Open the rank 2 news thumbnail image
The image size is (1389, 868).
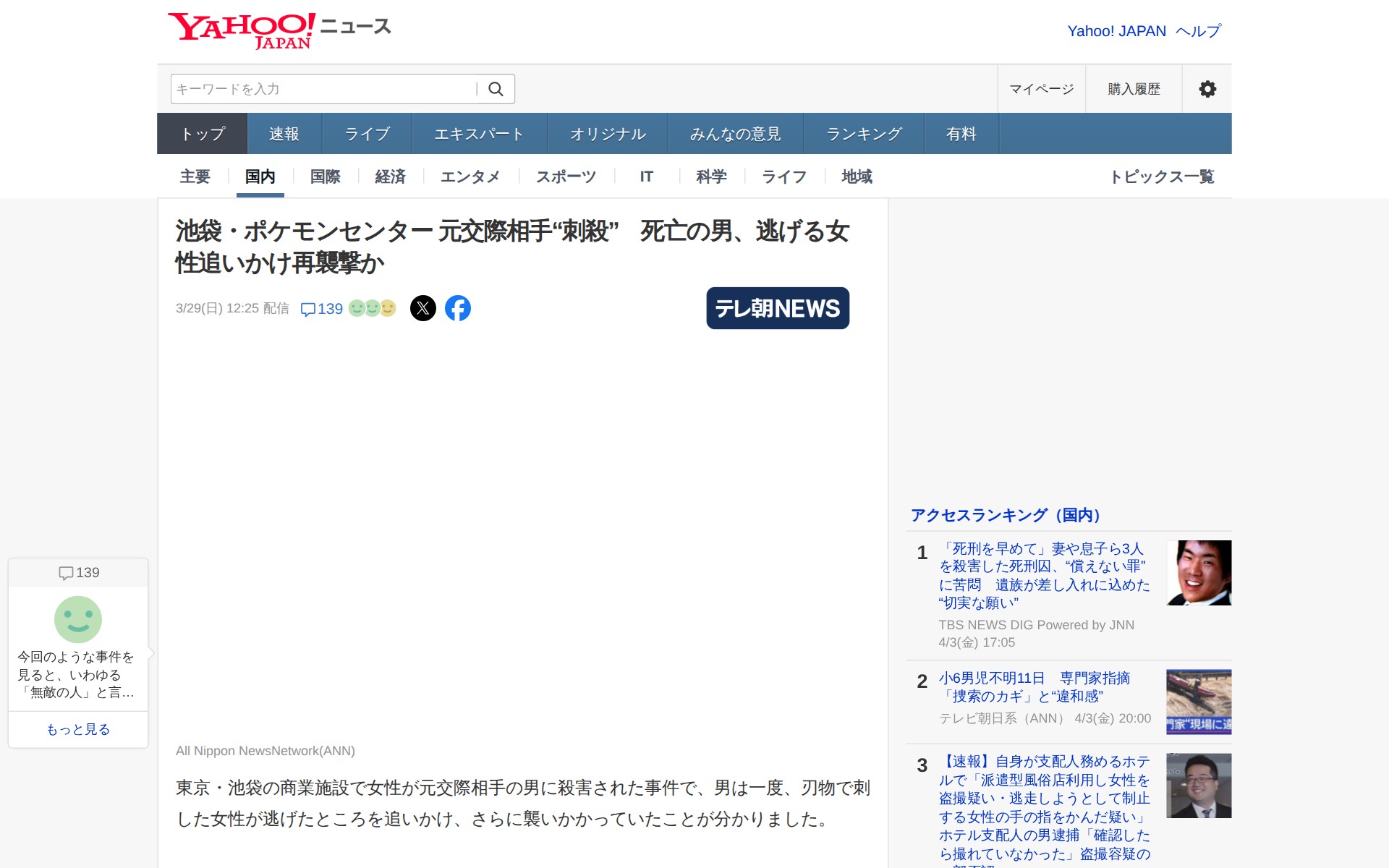pos(1198,702)
